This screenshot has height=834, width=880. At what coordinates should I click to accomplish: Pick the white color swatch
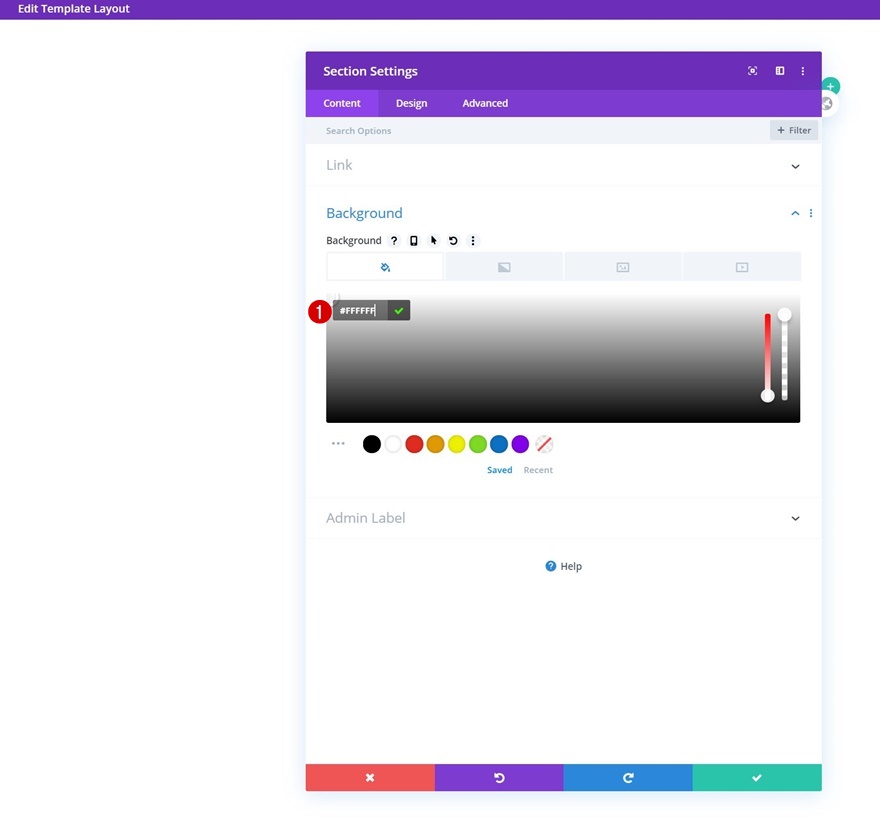pos(393,444)
